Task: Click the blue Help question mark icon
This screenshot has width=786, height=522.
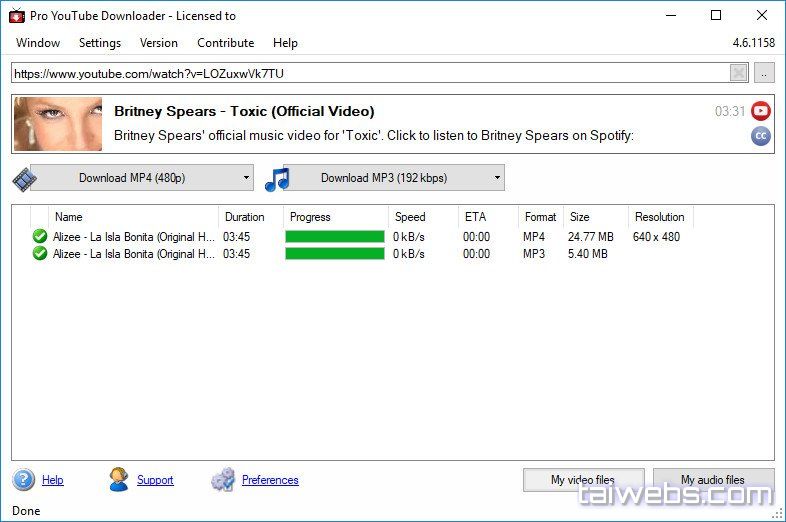Action: (23, 480)
